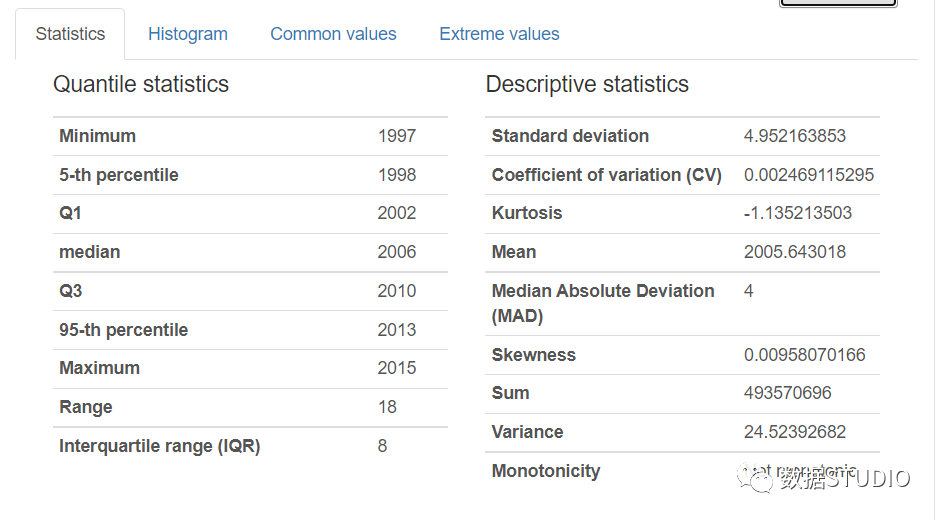The image size is (941, 520).
Task: Click the Descriptive statistics heading
Action: (x=587, y=84)
